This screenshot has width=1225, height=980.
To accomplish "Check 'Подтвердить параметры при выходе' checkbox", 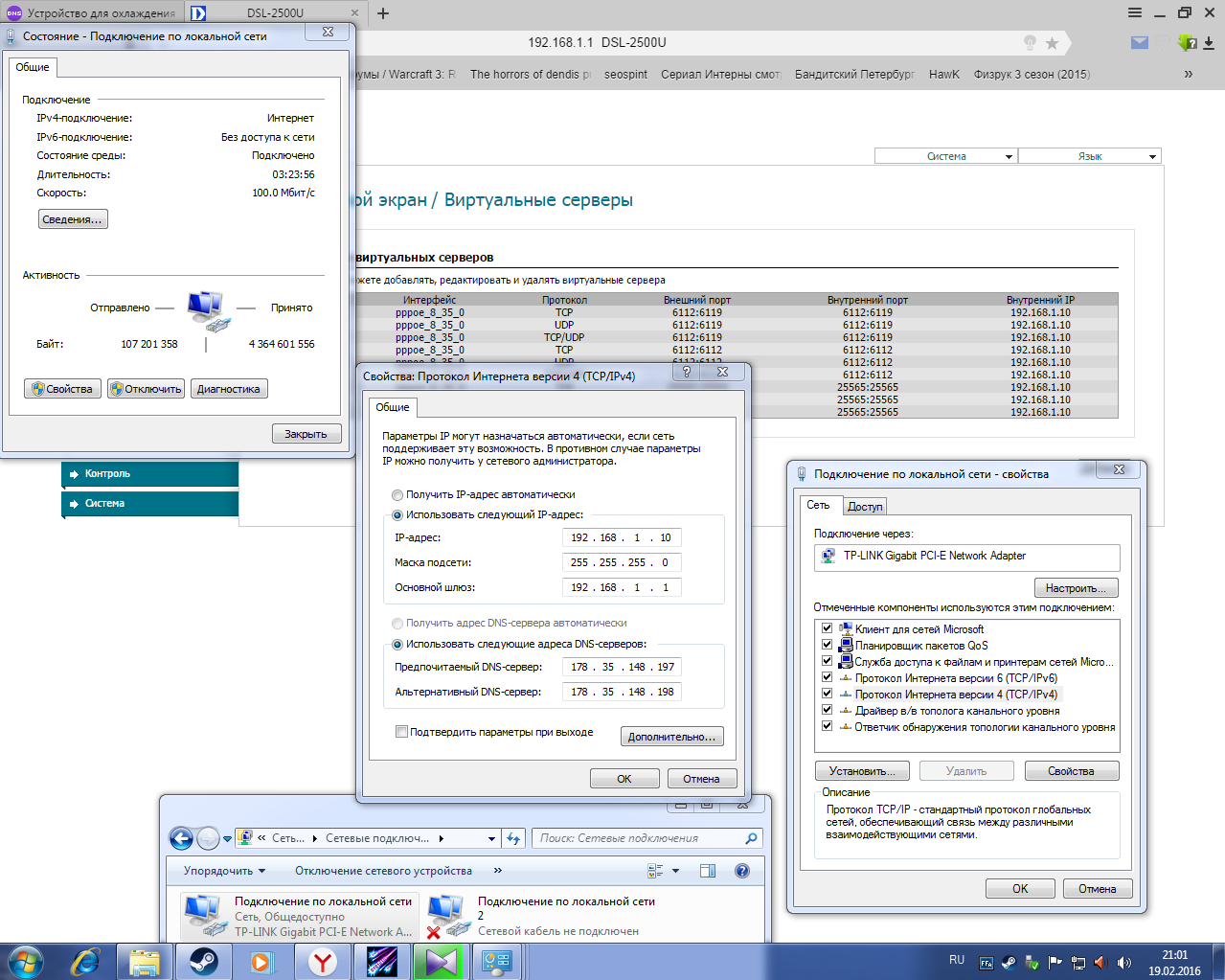I will point(402,732).
